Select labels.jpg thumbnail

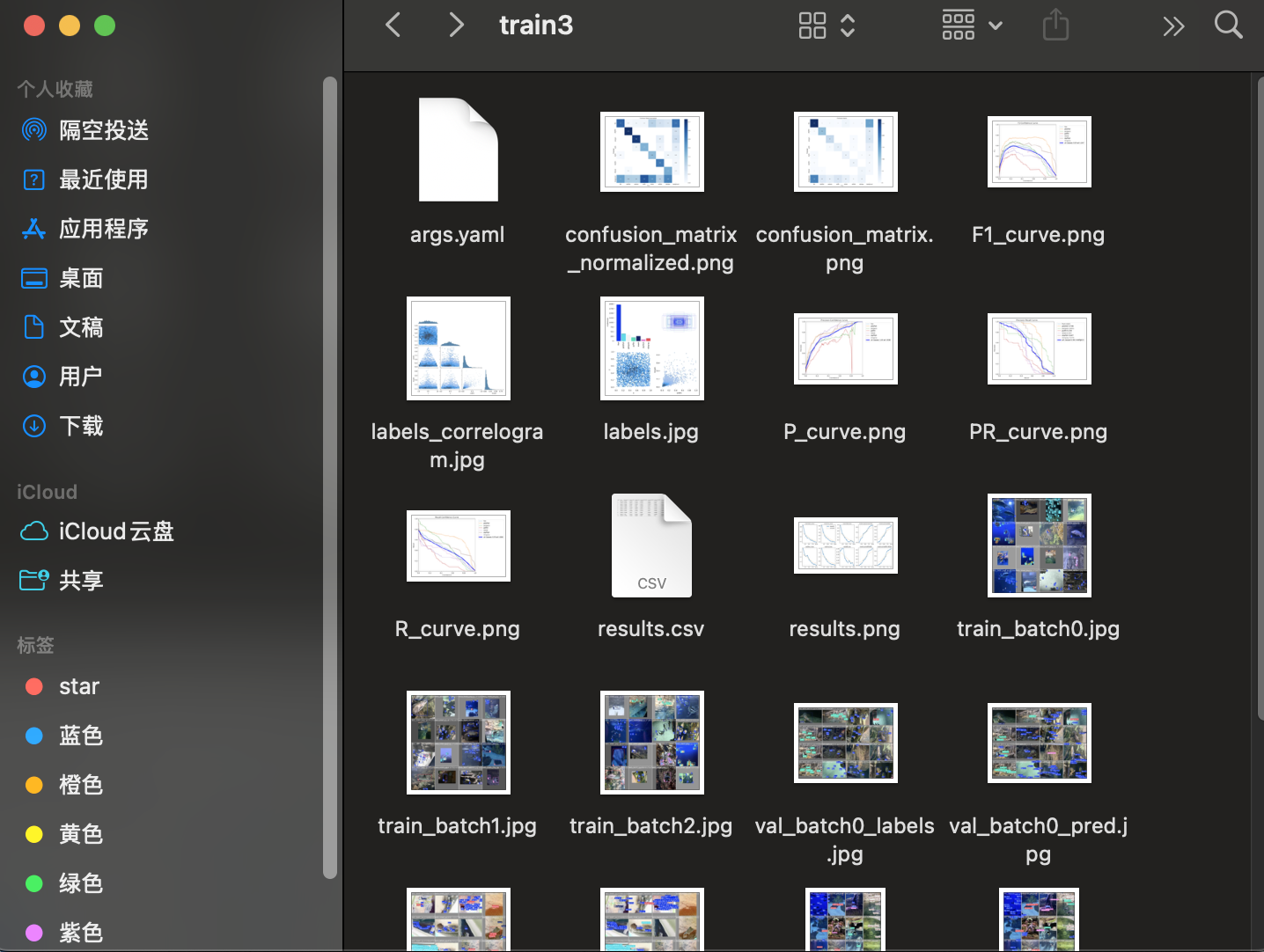[651, 348]
